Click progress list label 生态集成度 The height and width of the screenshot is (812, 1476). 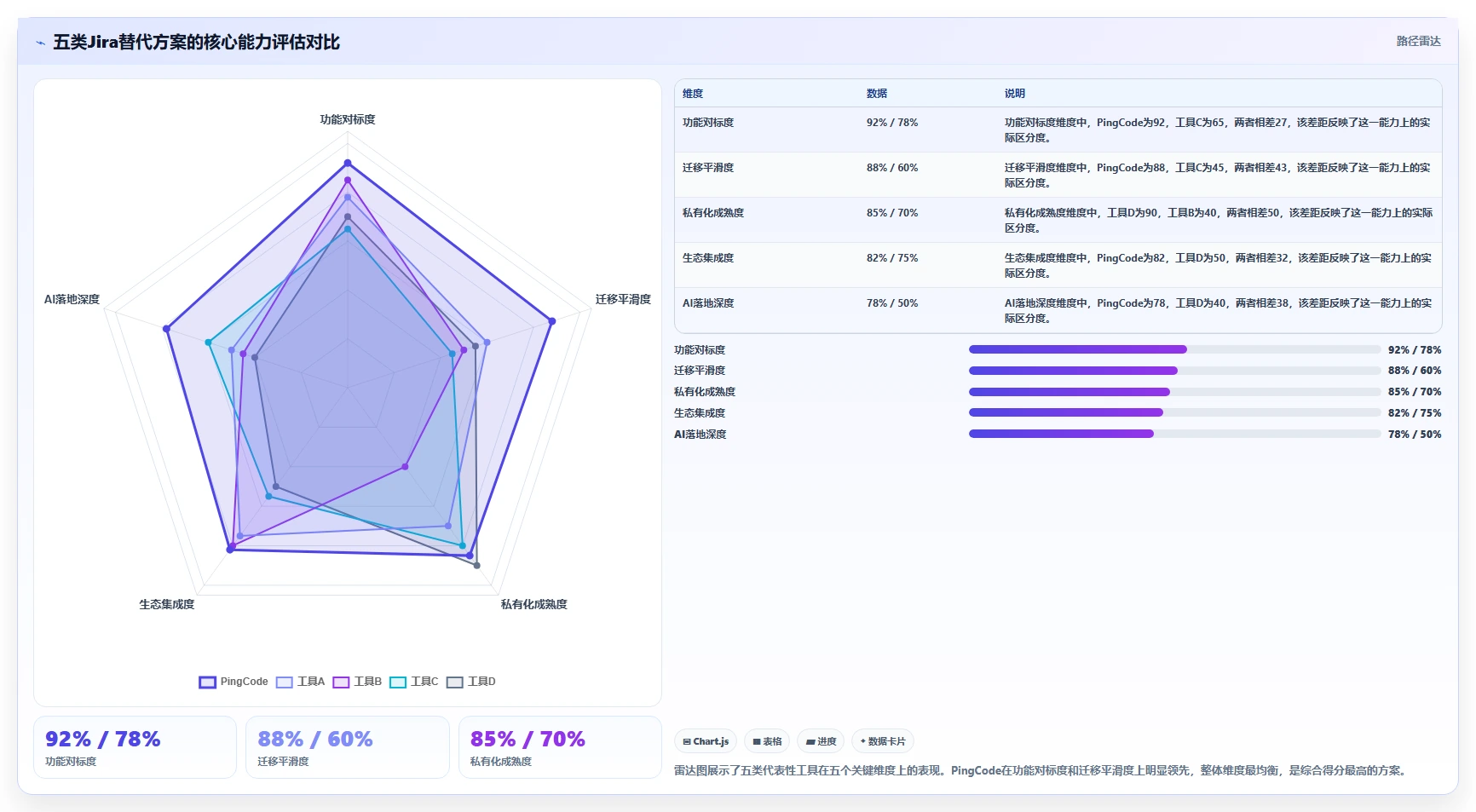point(700,413)
